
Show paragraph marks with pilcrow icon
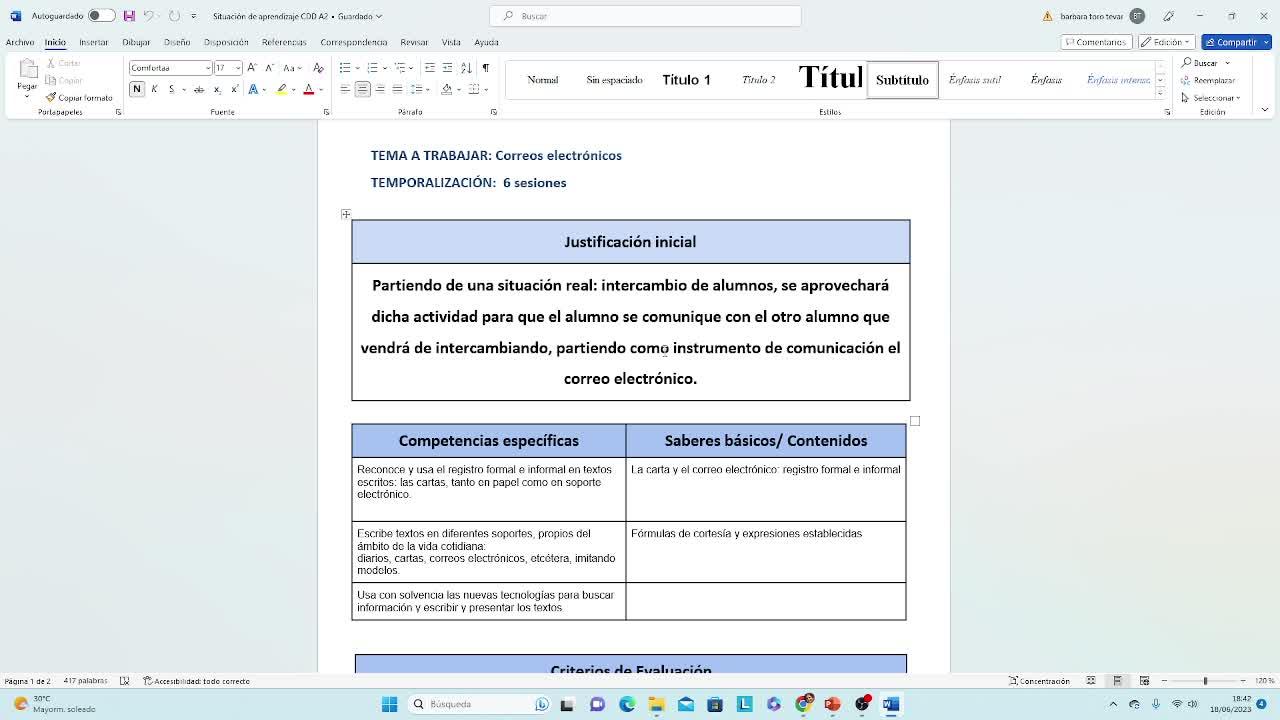[486, 68]
